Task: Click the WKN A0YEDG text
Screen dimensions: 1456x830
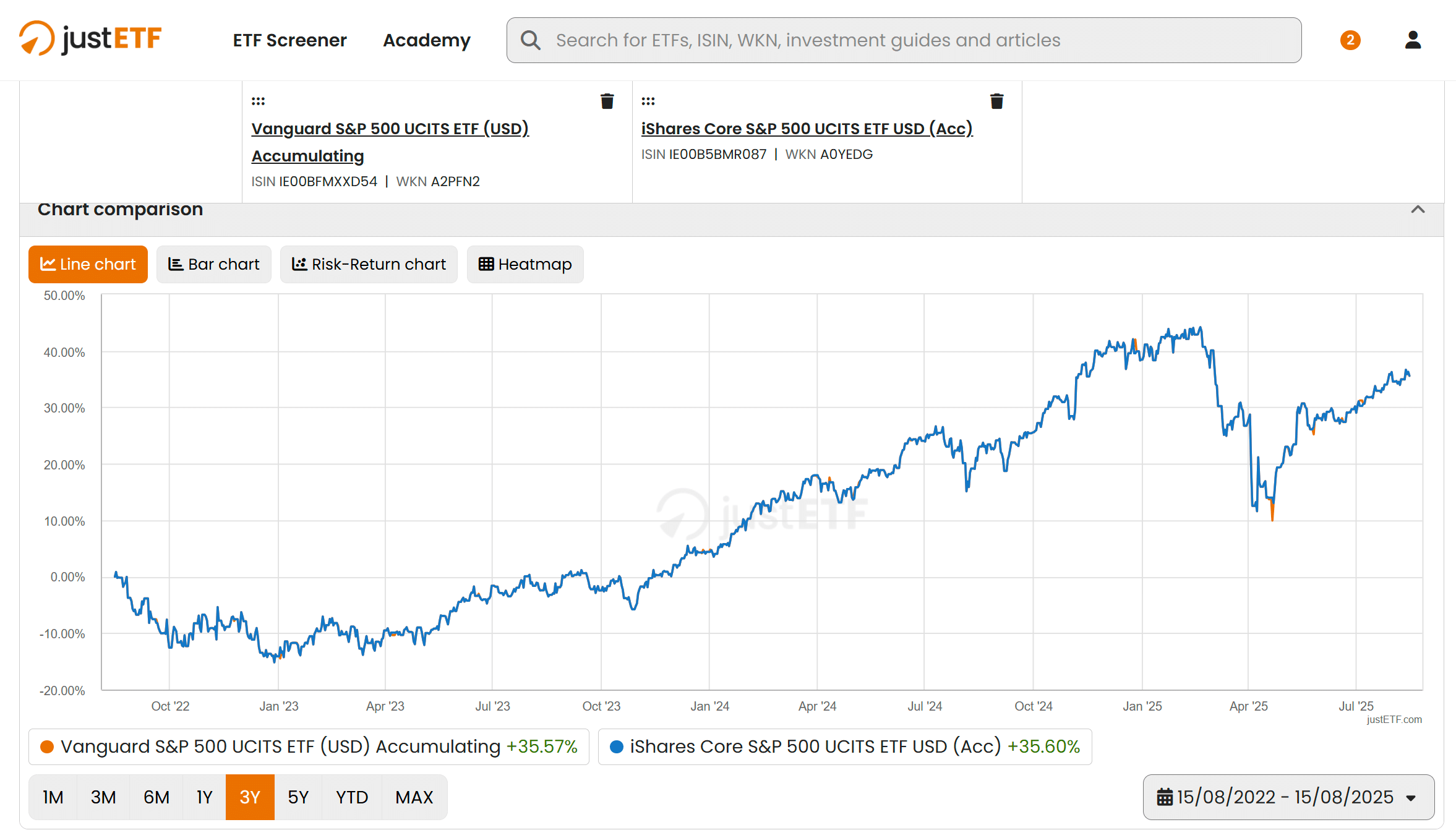Action: tap(829, 154)
